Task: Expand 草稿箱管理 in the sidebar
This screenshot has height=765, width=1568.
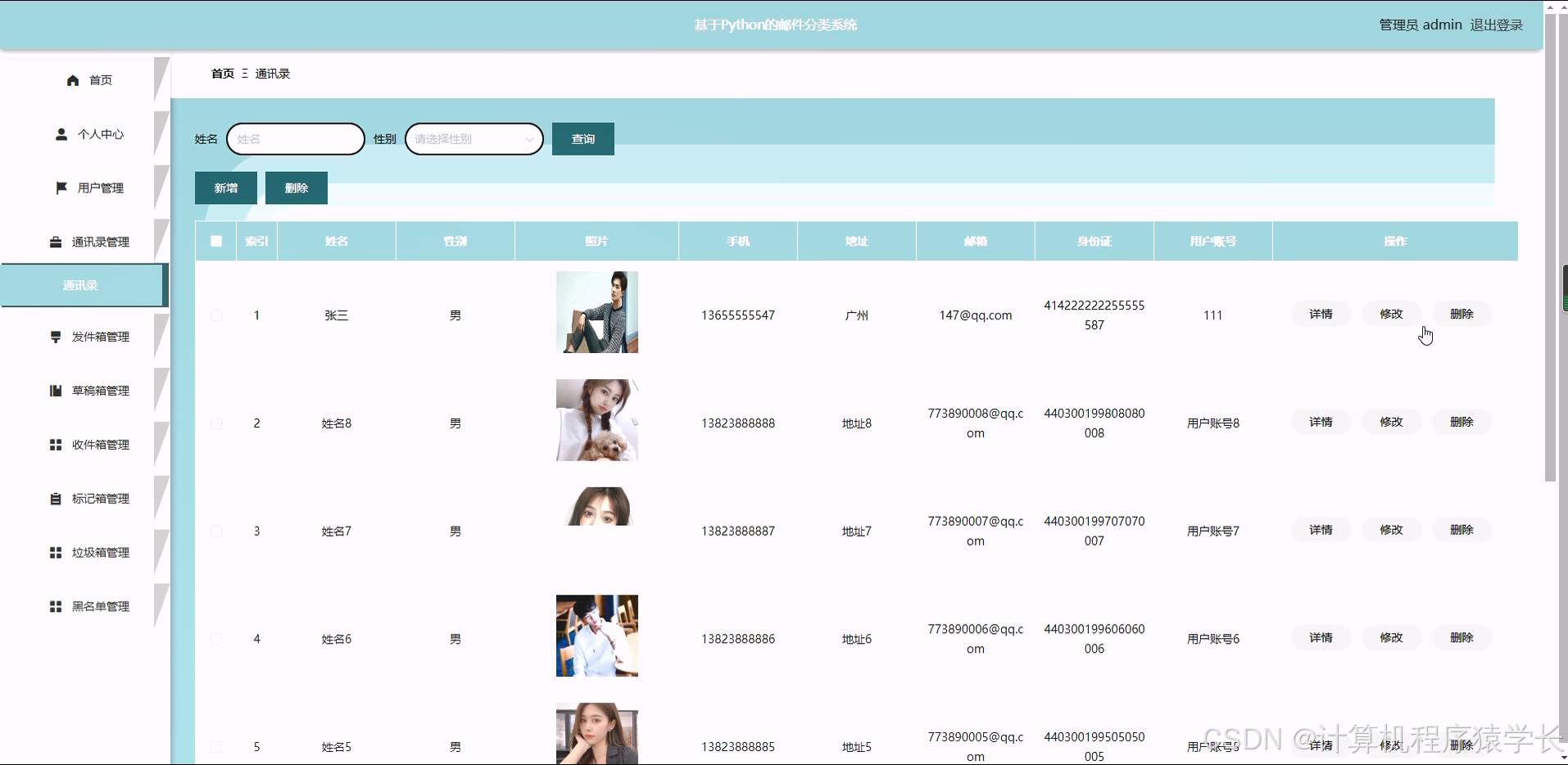Action: 85,391
